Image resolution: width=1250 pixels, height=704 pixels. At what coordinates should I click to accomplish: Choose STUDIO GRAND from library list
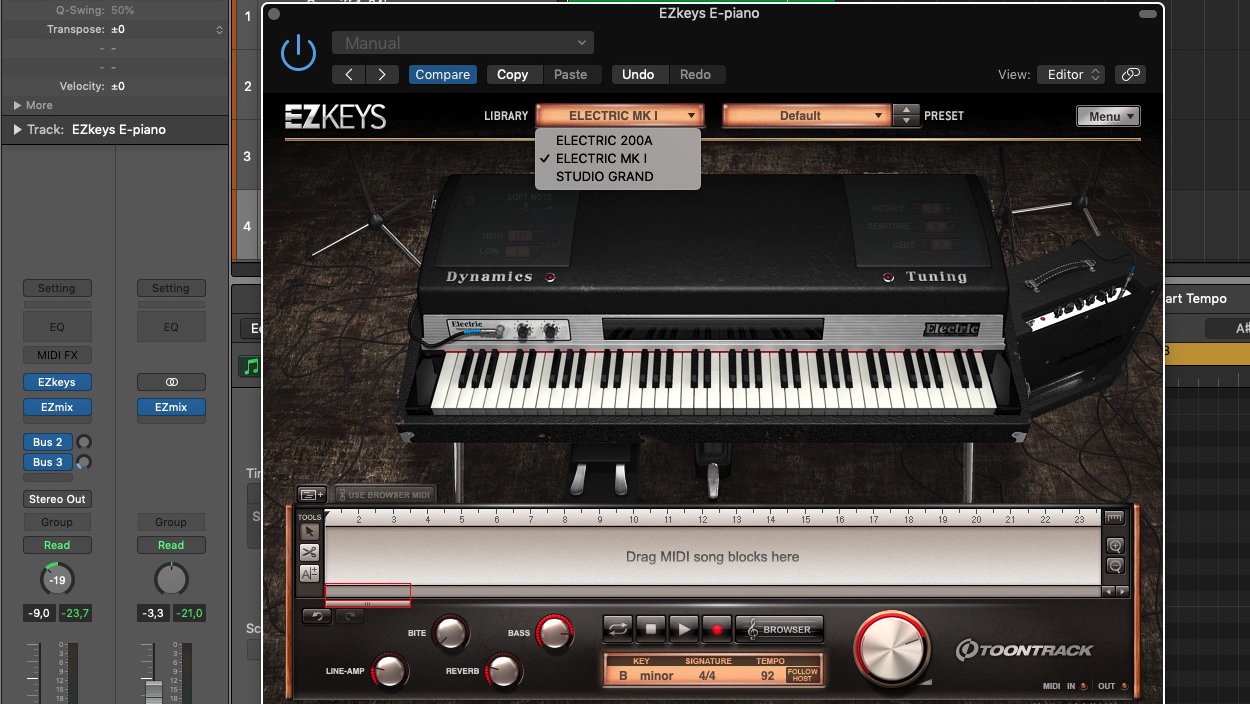point(604,176)
